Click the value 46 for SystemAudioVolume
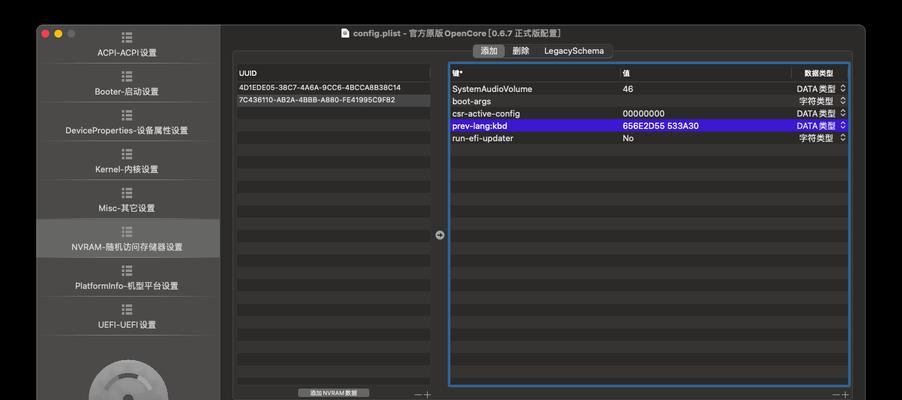 [x=628, y=89]
